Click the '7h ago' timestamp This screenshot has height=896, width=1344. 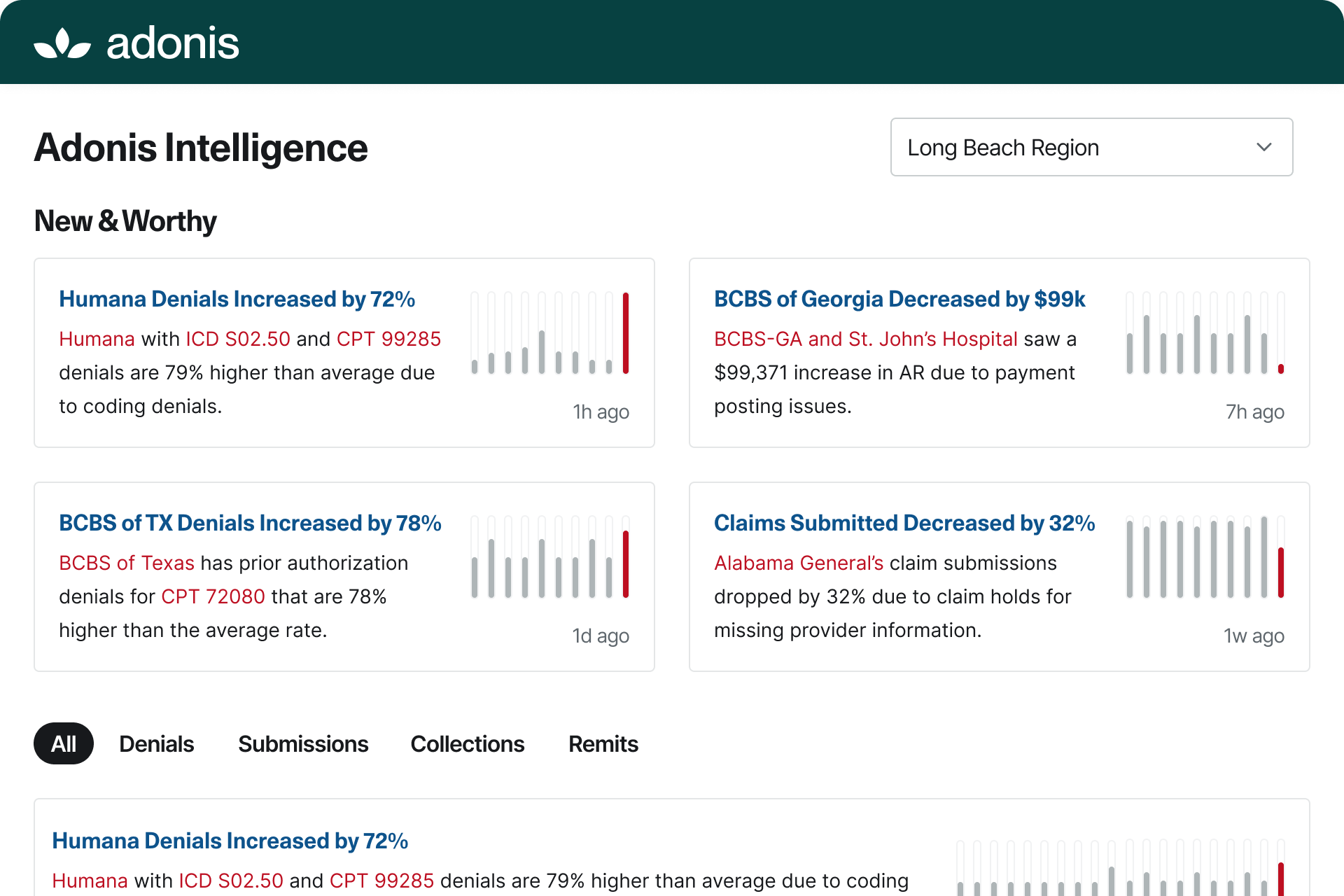click(x=1255, y=412)
